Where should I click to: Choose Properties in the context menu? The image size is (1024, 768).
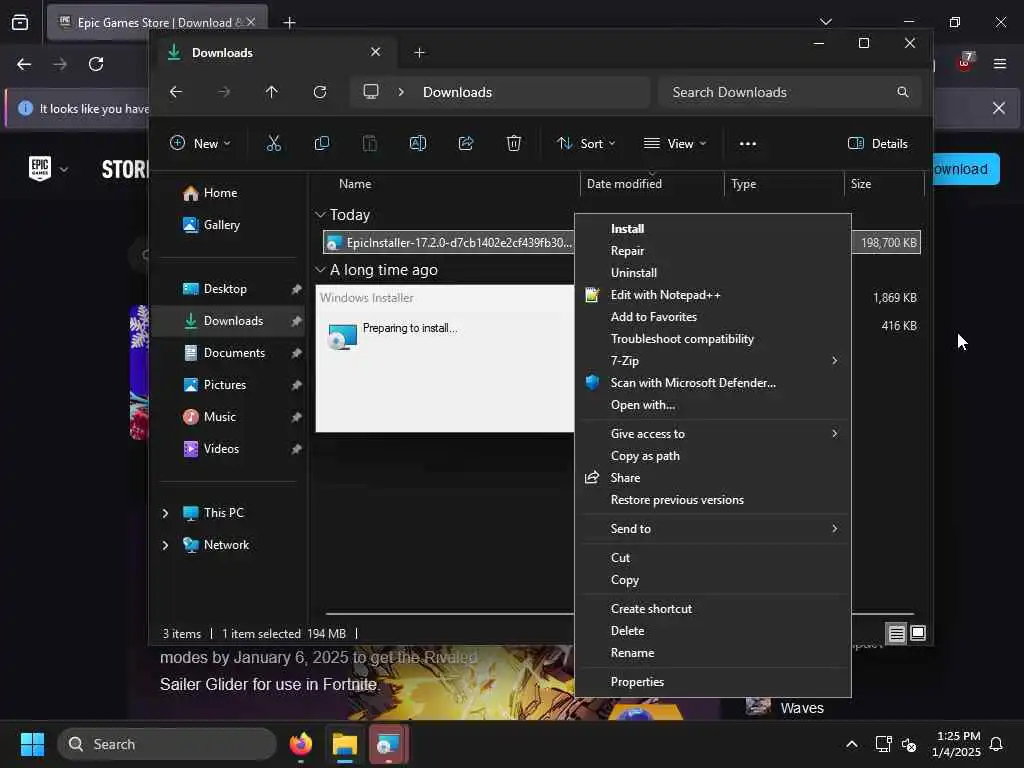[712, 682]
